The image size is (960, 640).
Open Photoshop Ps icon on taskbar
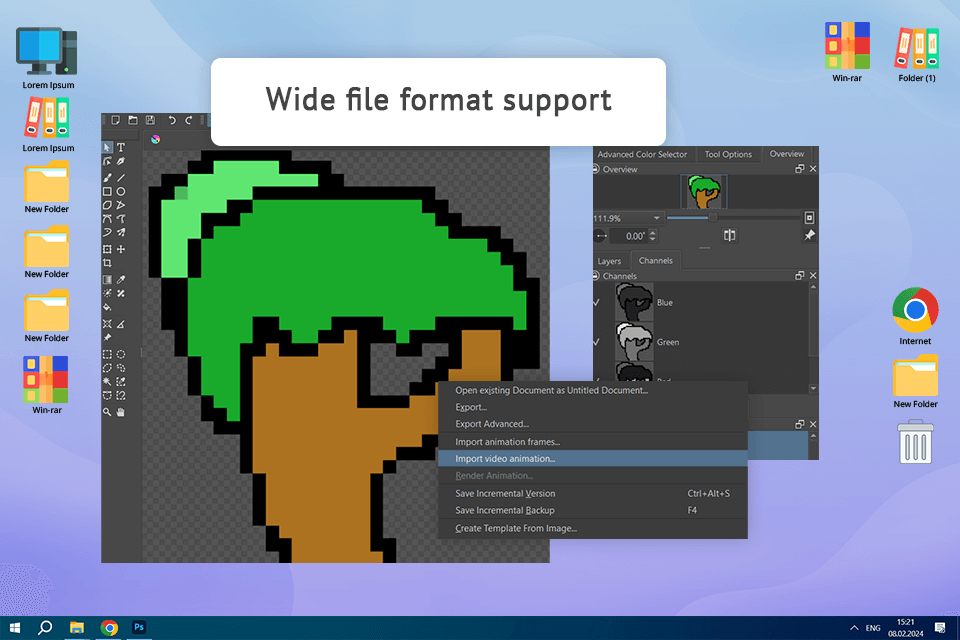(x=139, y=628)
